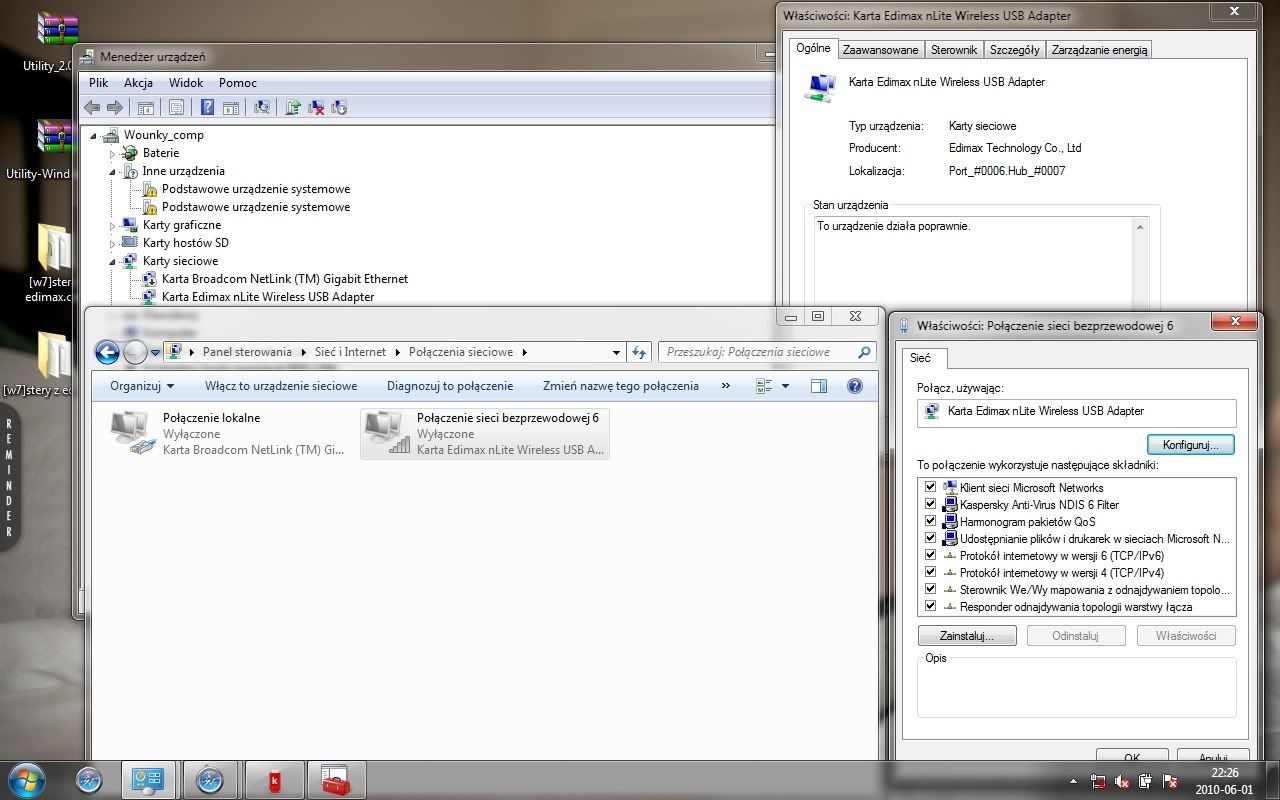The image size is (1280, 800).
Task: Show hidden tray icons arrow
Action: [1073, 781]
